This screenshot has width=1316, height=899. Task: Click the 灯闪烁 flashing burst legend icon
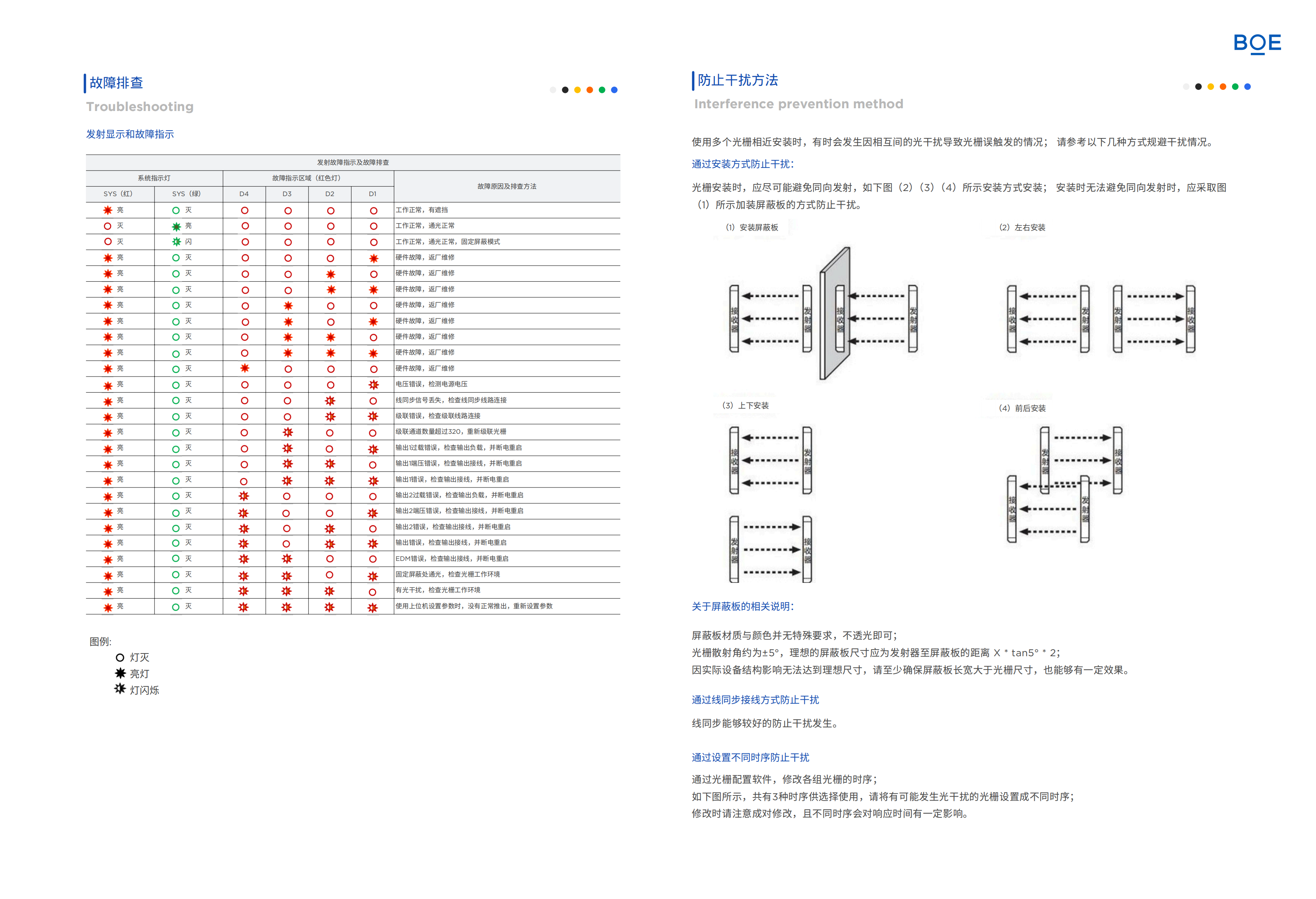click(x=120, y=689)
